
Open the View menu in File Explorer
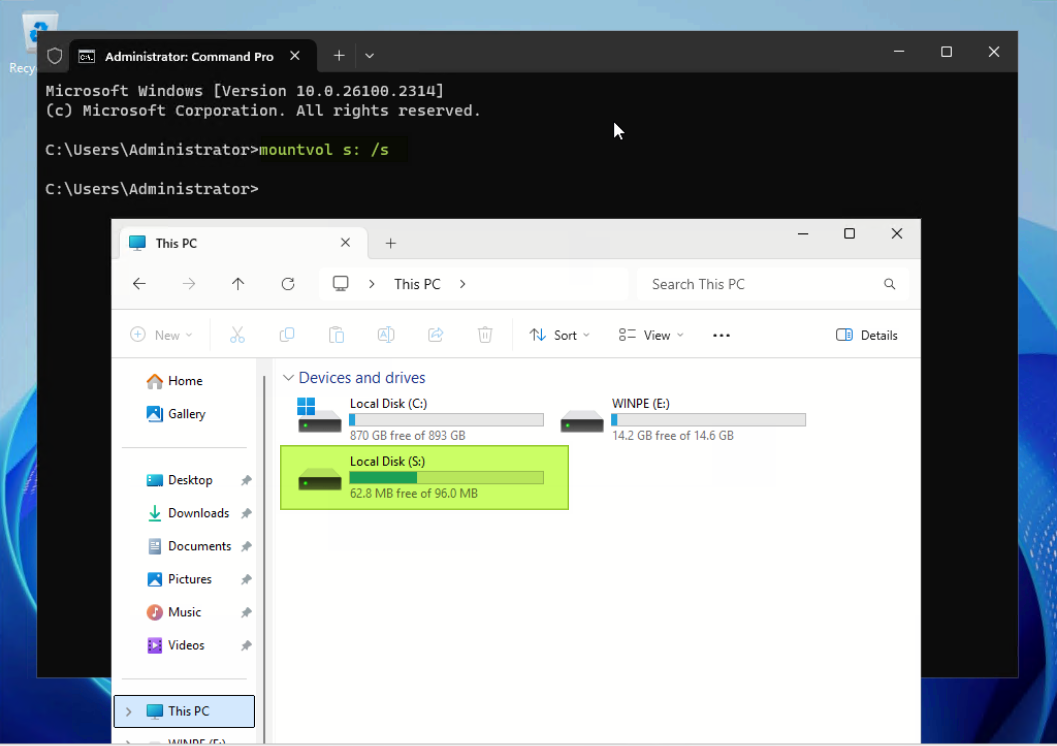point(649,334)
